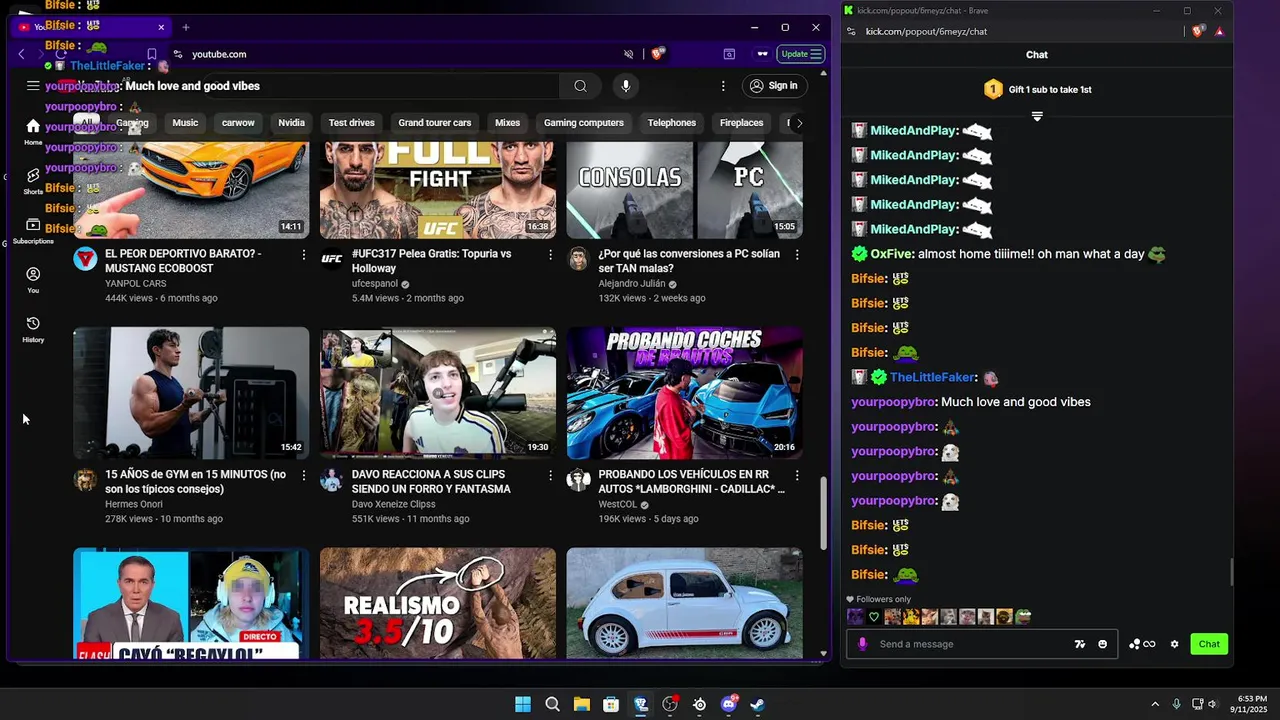Open the You section in sidebar

pos(33,280)
